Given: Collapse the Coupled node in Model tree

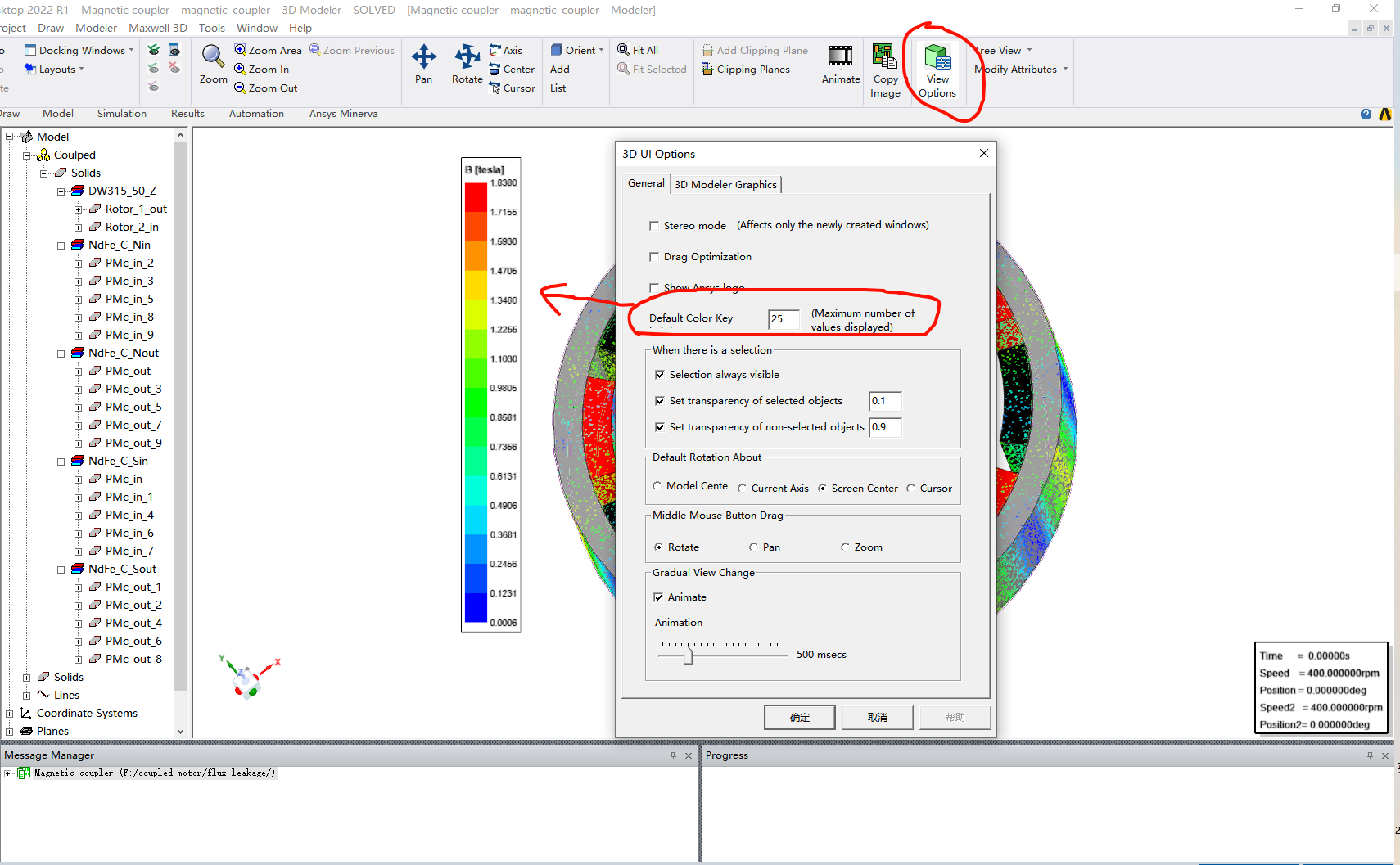Looking at the screenshot, I should (27, 154).
